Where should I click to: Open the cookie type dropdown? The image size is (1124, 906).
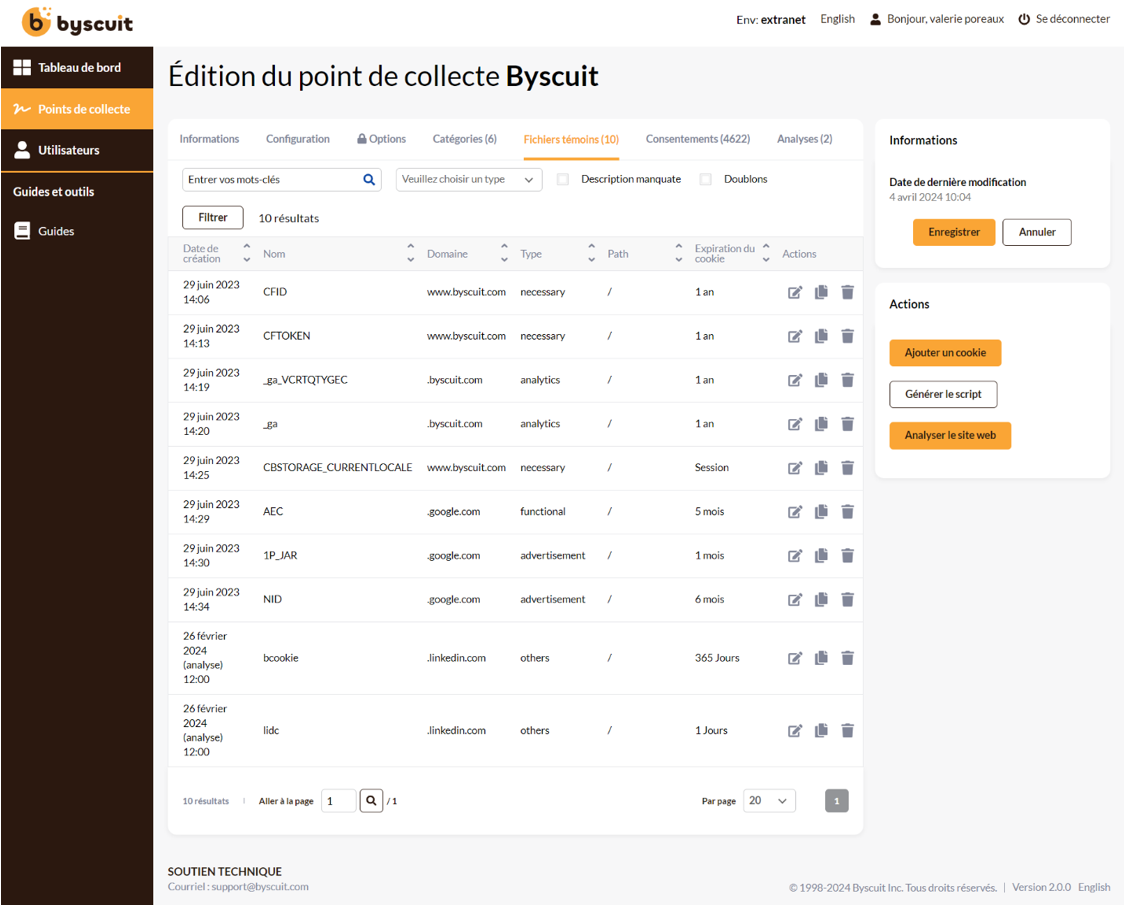(469, 179)
